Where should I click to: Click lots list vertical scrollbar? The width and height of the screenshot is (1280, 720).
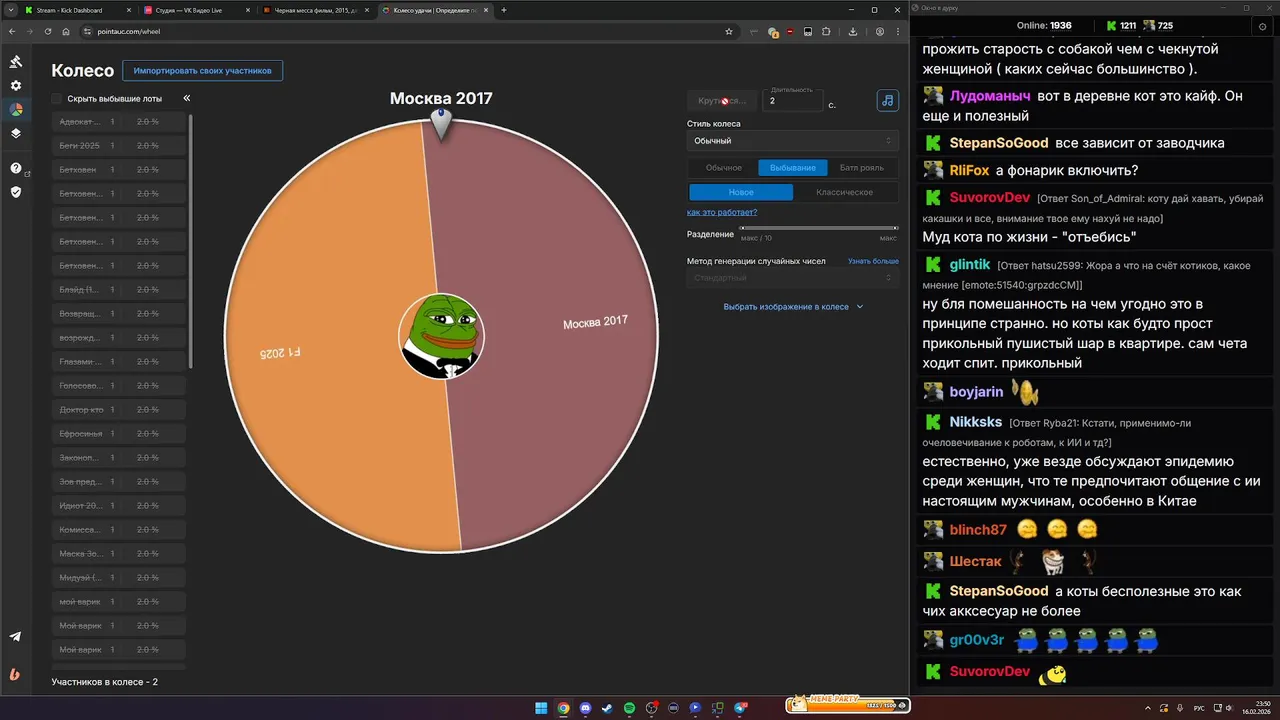(x=190, y=240)
